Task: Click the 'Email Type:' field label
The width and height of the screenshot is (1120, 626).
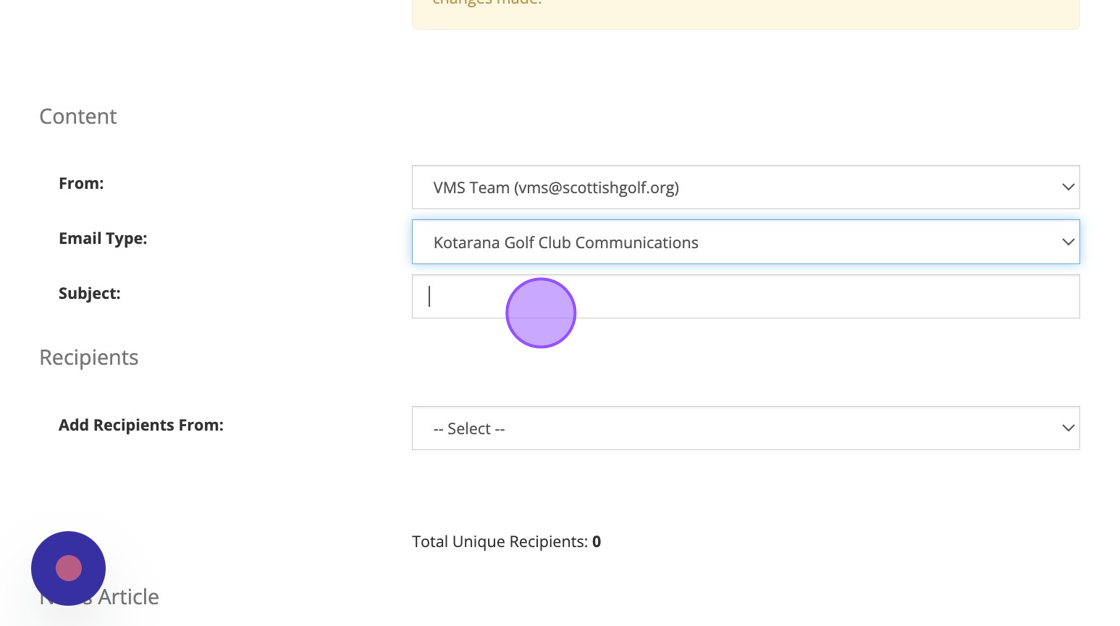Action: [102, 238]
